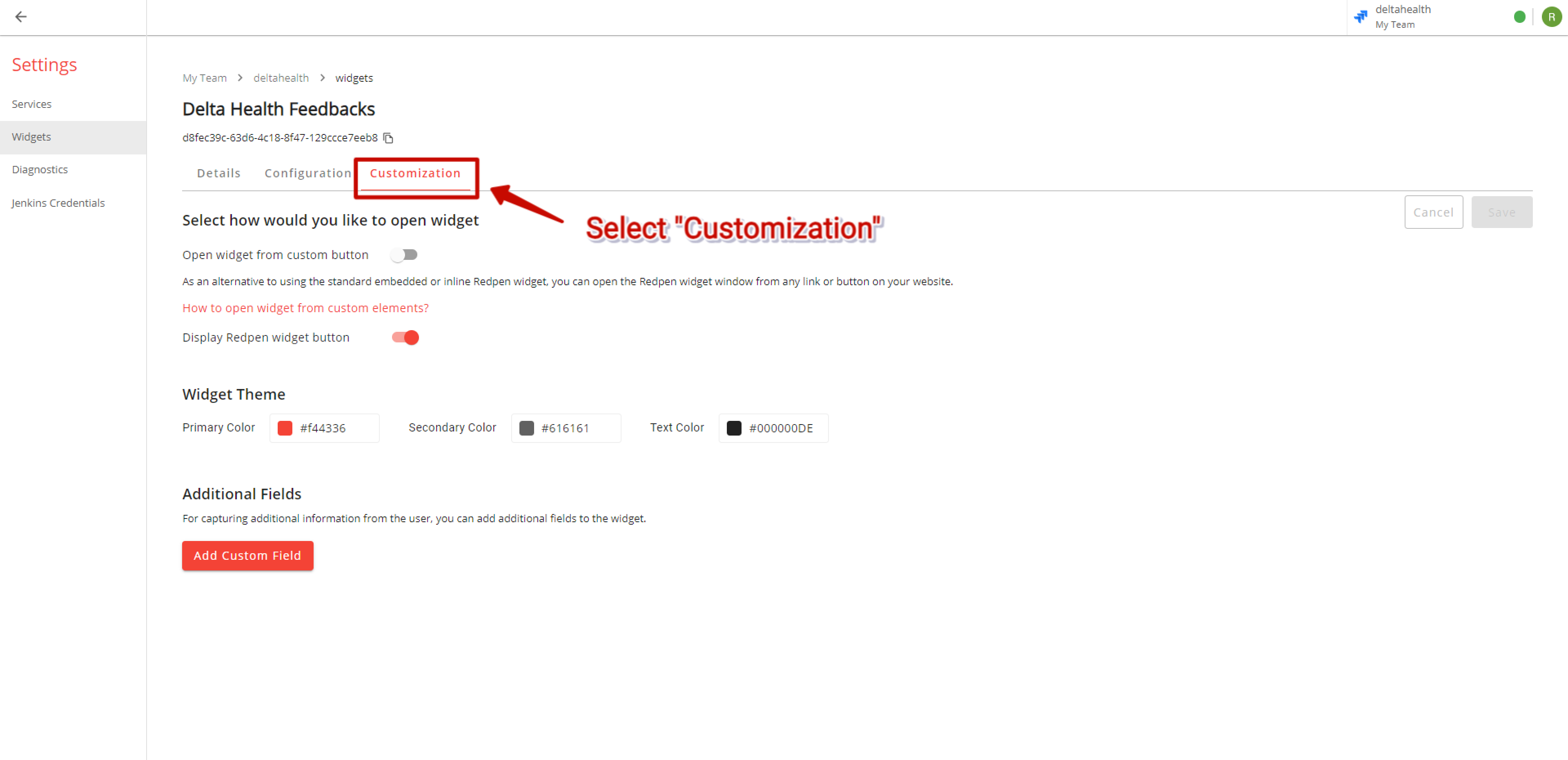The image size is (1568, 760).
Task: Open Diagnostics in the Settings sidebar
Action: pyautogui.click(x=73, y=169)
